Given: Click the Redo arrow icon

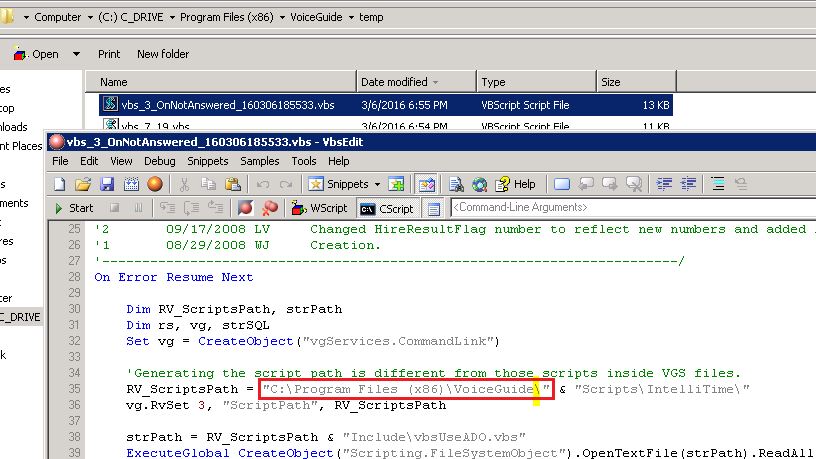Looking at the screenshot, I should point(286,184).
